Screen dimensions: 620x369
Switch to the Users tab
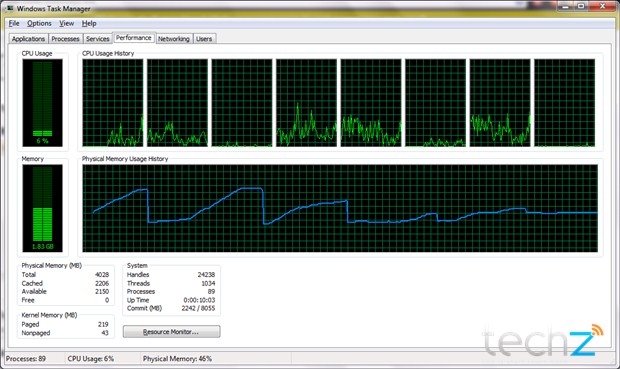(204, 39)
